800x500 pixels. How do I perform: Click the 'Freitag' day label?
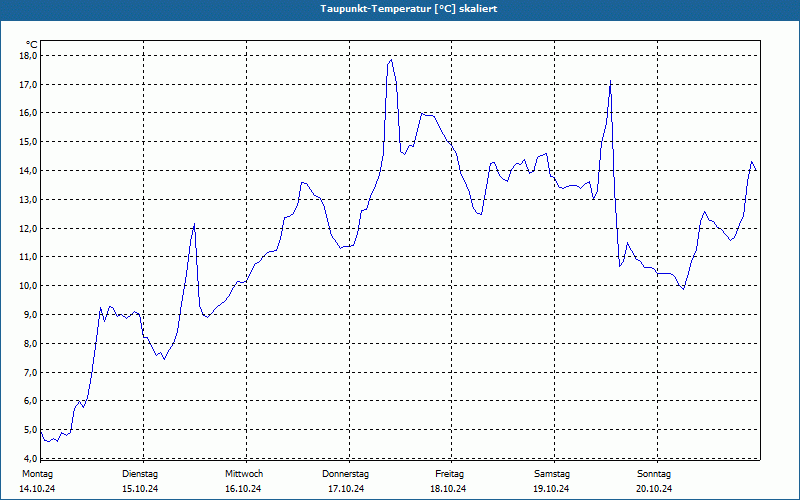(x=449, y=474)
